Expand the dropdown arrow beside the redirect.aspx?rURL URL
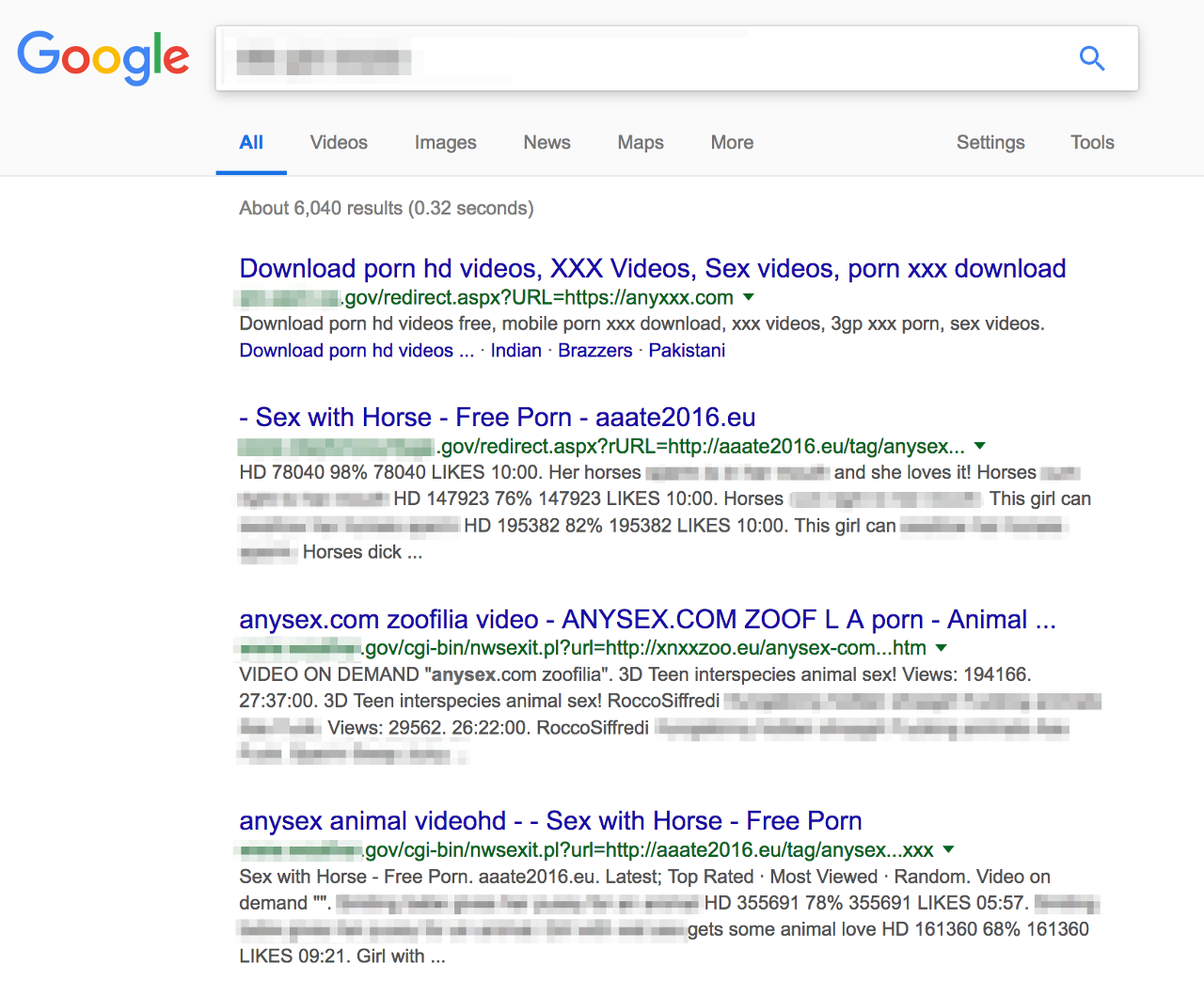The width and height of the screenshot is (1204, 997). tap(980, 446)
